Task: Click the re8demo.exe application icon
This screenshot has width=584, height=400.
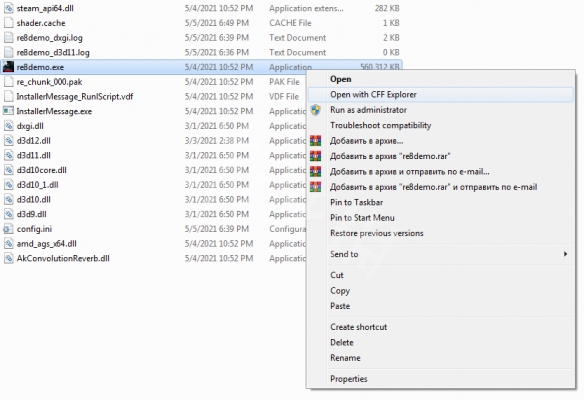Action: [8, 67]
